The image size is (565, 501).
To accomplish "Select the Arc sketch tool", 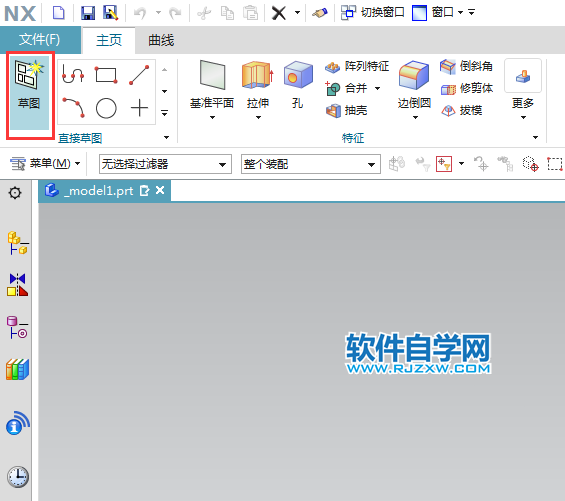I will click(74, 107).
